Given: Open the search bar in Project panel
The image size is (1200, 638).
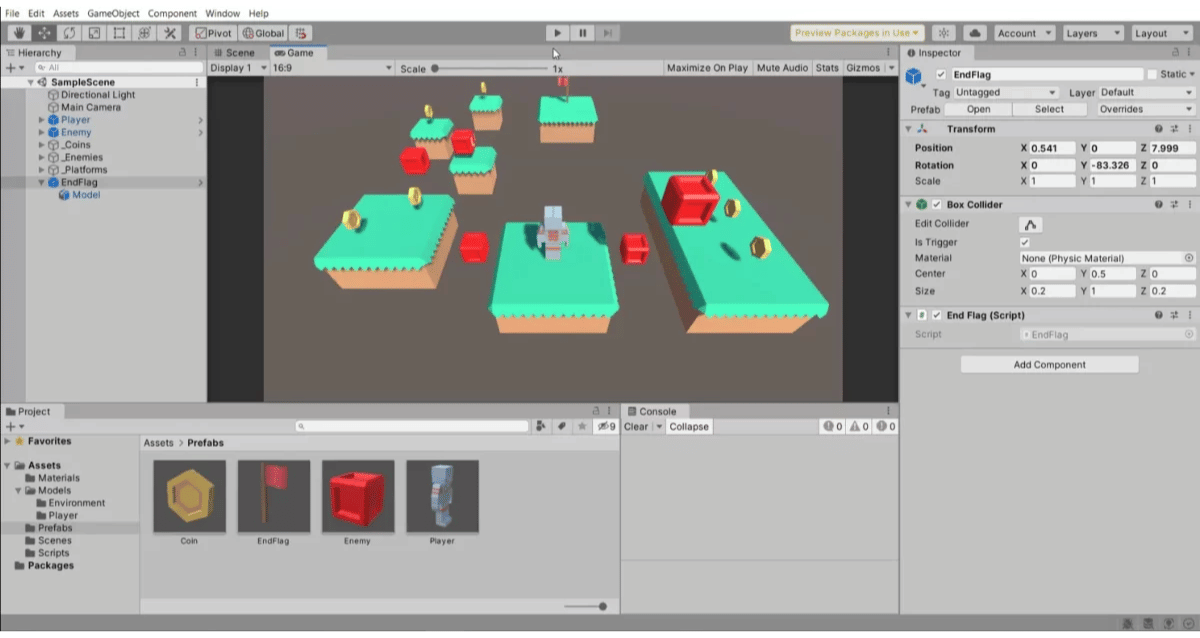Looking at the screenshot, I should coord(413,426).
